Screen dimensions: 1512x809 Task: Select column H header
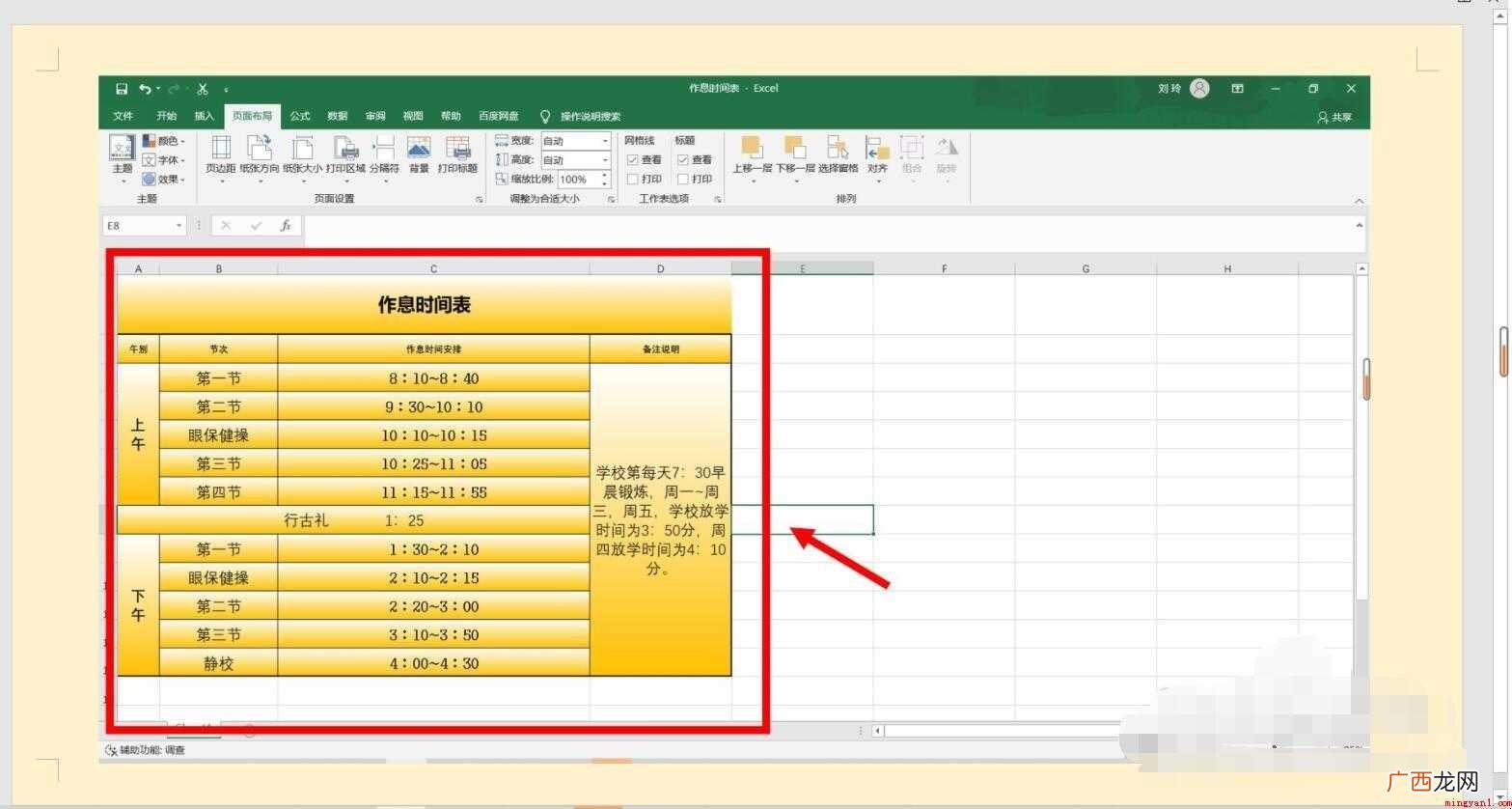pyautogui.click(x=1227, y=269)
